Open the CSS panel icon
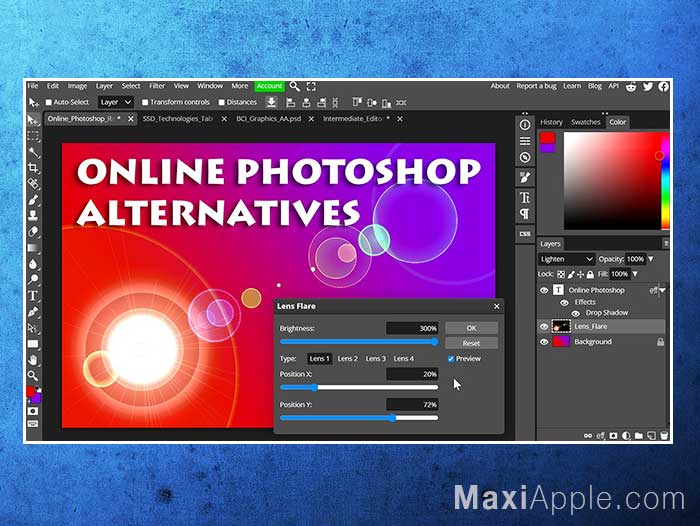This screenshot has height=526, width=700. pyautogui.click(x=525, y=234)
